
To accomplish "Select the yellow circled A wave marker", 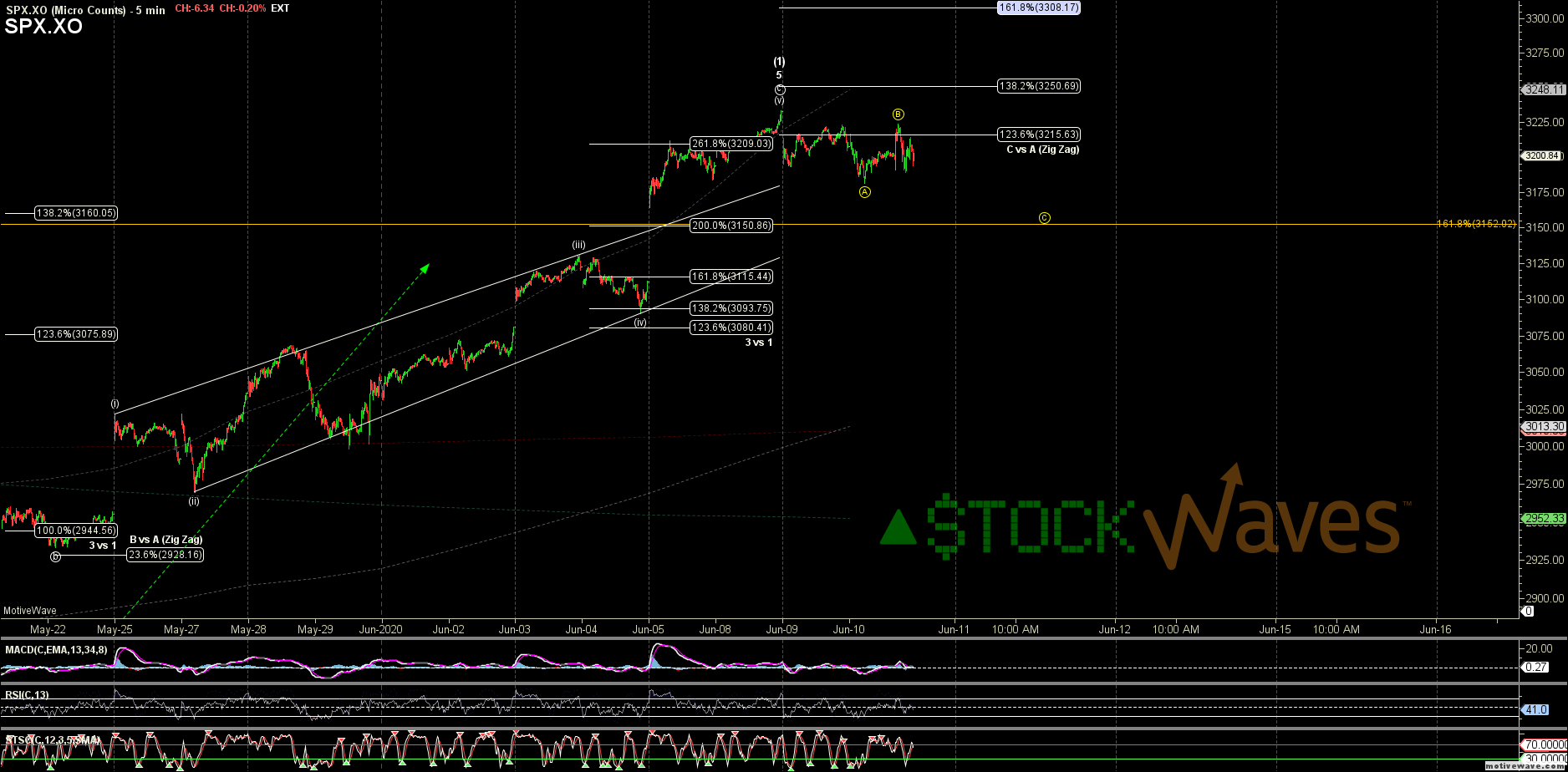I will (865, 192).
